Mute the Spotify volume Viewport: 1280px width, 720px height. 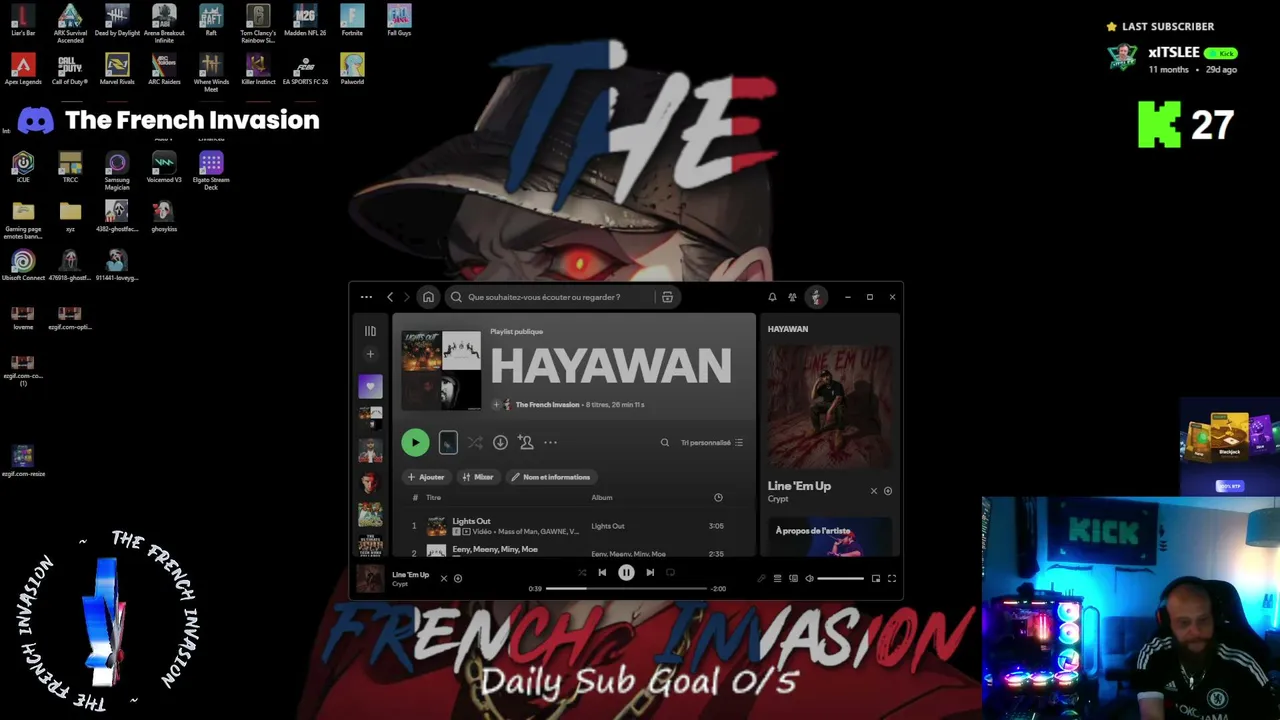tap(809, 578)
